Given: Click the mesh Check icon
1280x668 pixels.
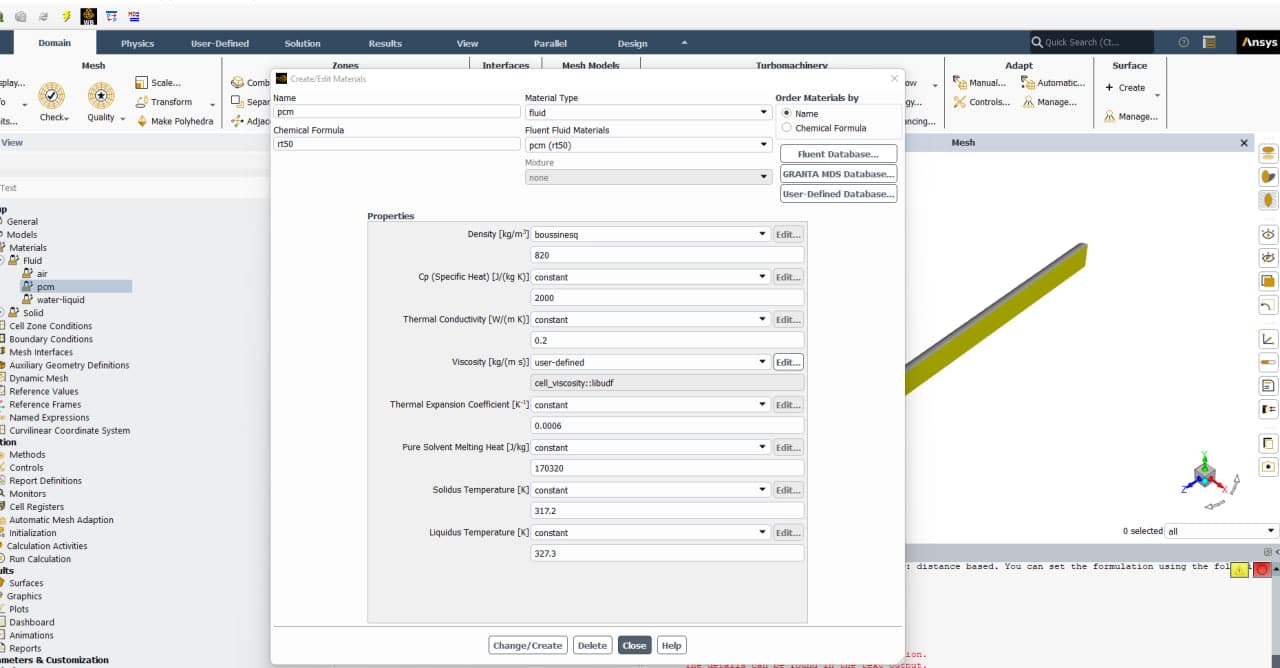Looking at the screenshot, I should pos(52,96).
